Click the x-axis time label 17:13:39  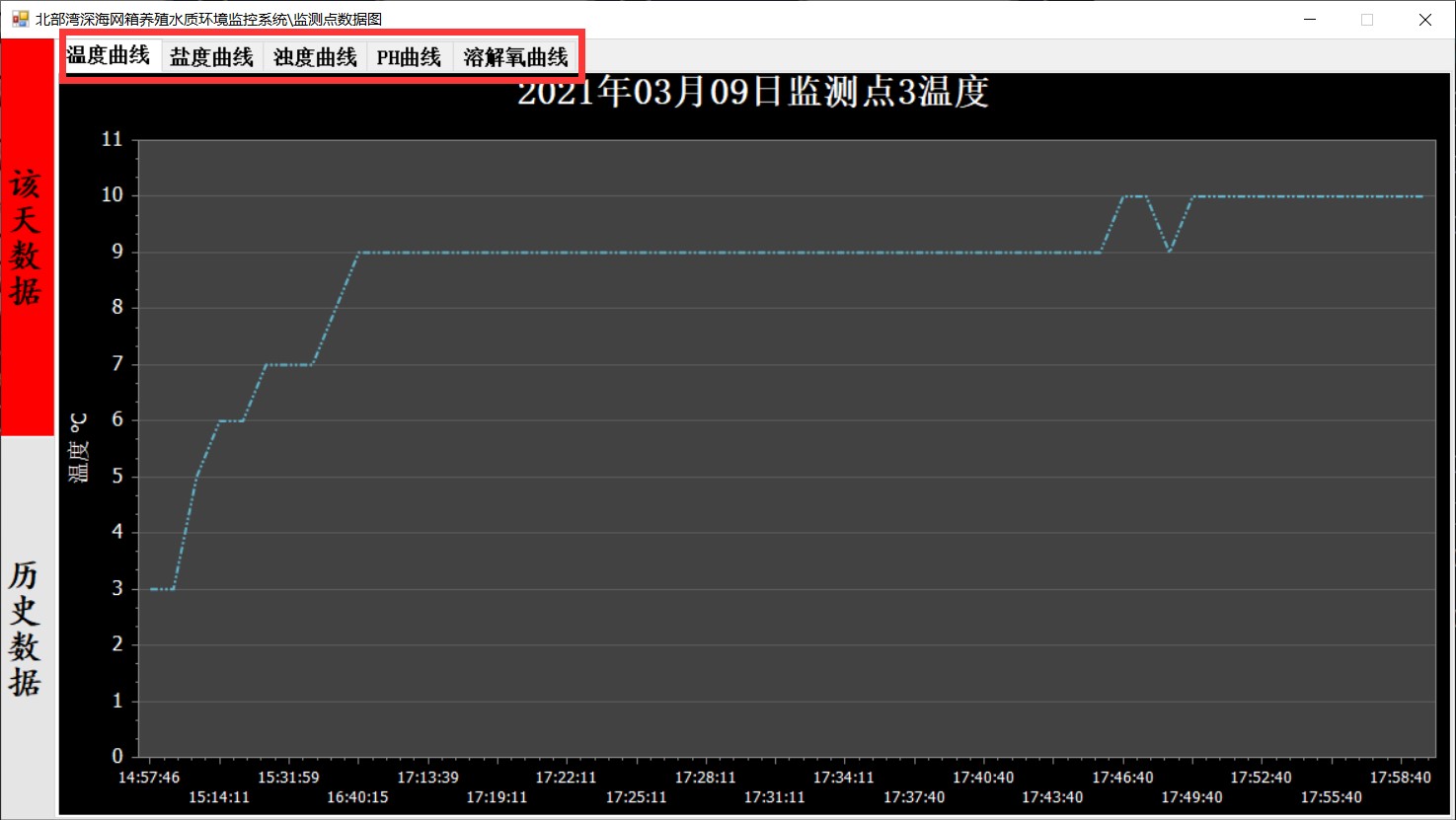[x=427, y=778]
